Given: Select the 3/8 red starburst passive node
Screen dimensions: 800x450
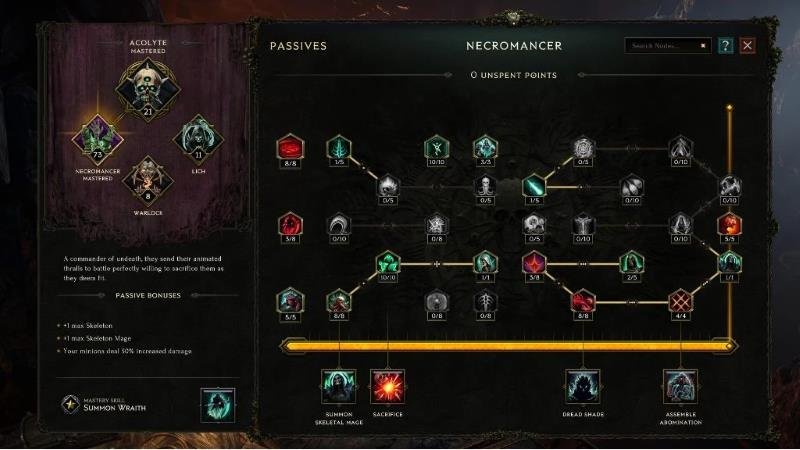Looking at the screenshot, I should point(534,263).
